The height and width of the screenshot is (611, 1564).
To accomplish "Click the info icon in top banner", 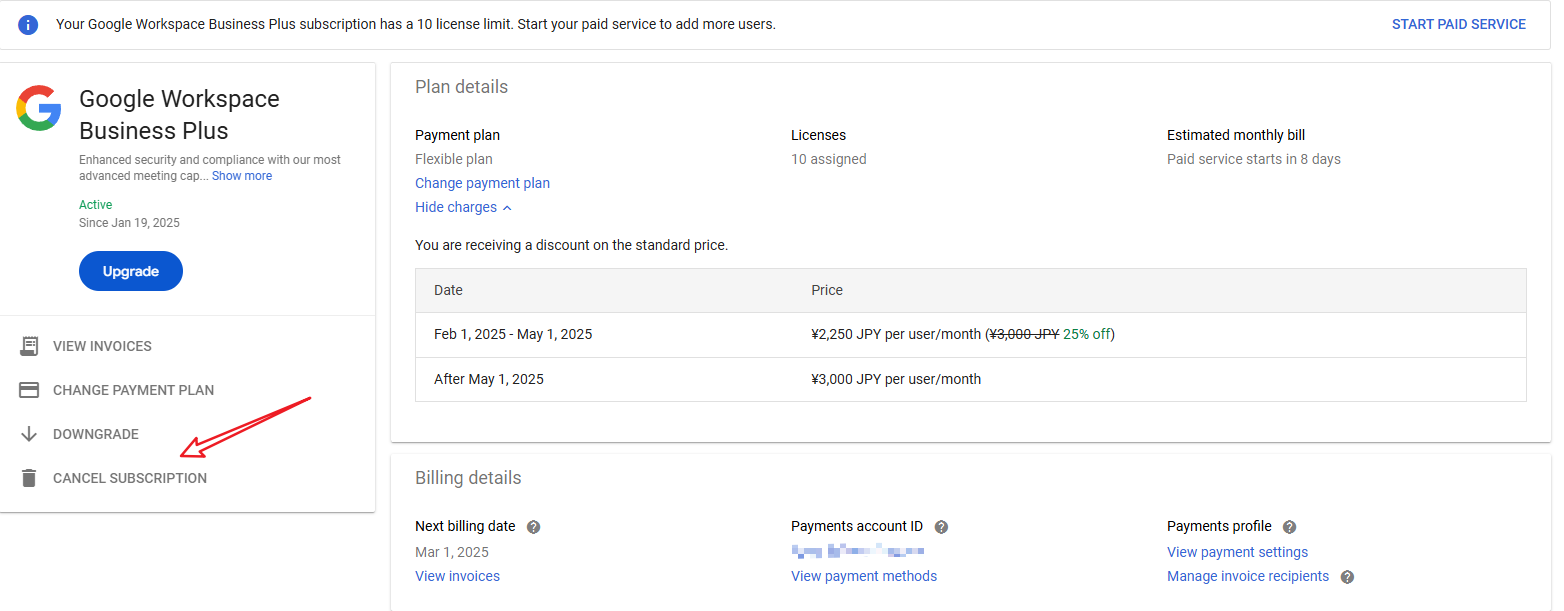I will (28, 24).
